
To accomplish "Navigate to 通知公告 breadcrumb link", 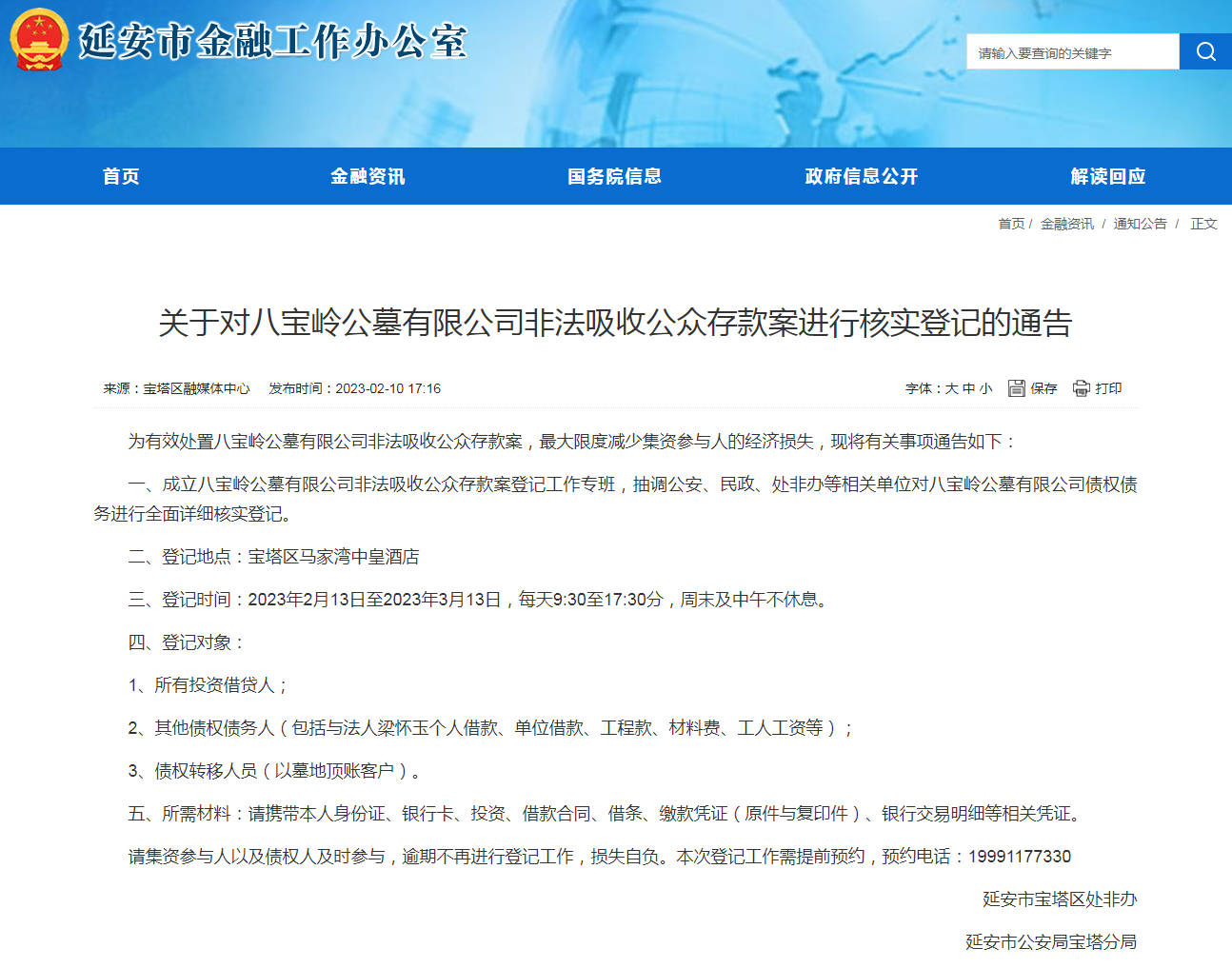I will [1140, 224].
